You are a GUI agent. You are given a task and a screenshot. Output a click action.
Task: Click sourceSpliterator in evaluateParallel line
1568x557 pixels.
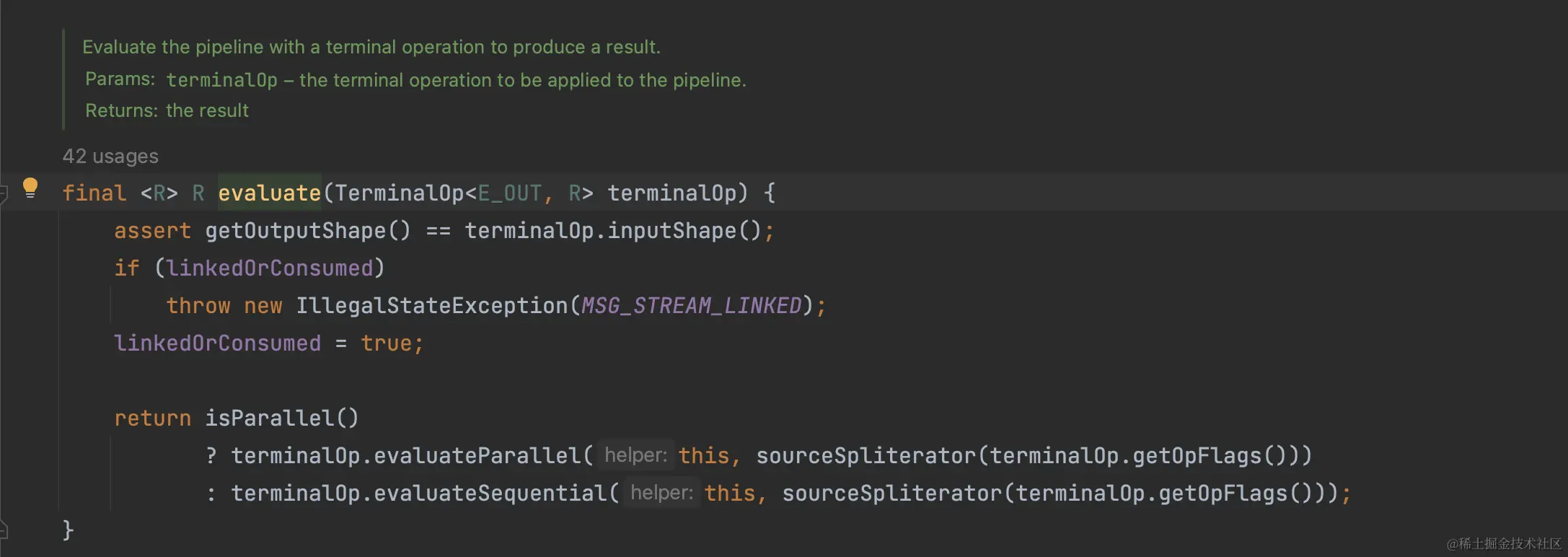[x=866, y=455]
